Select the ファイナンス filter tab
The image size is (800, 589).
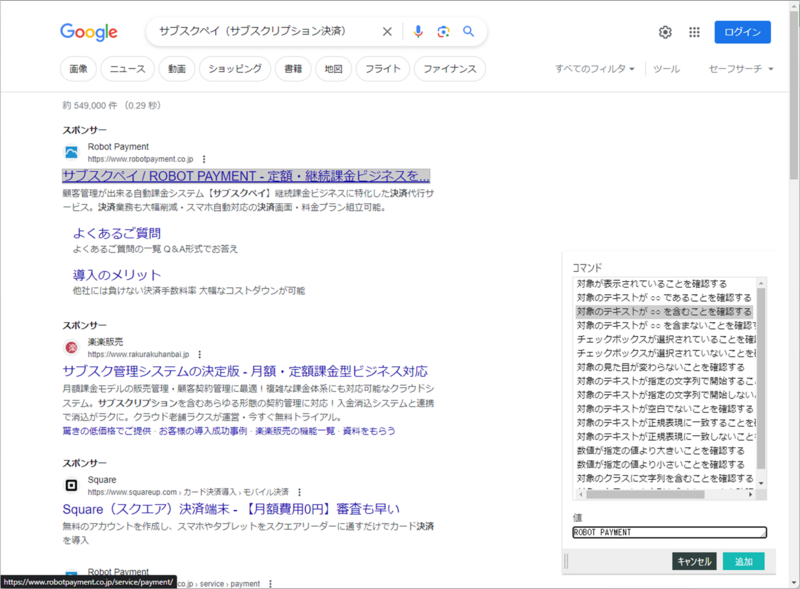coord(450,69)
